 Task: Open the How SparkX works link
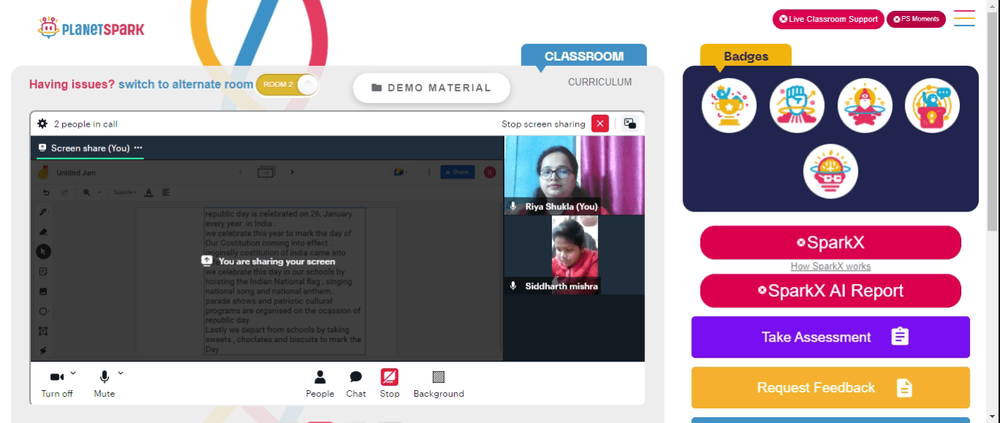pos(830,266)
